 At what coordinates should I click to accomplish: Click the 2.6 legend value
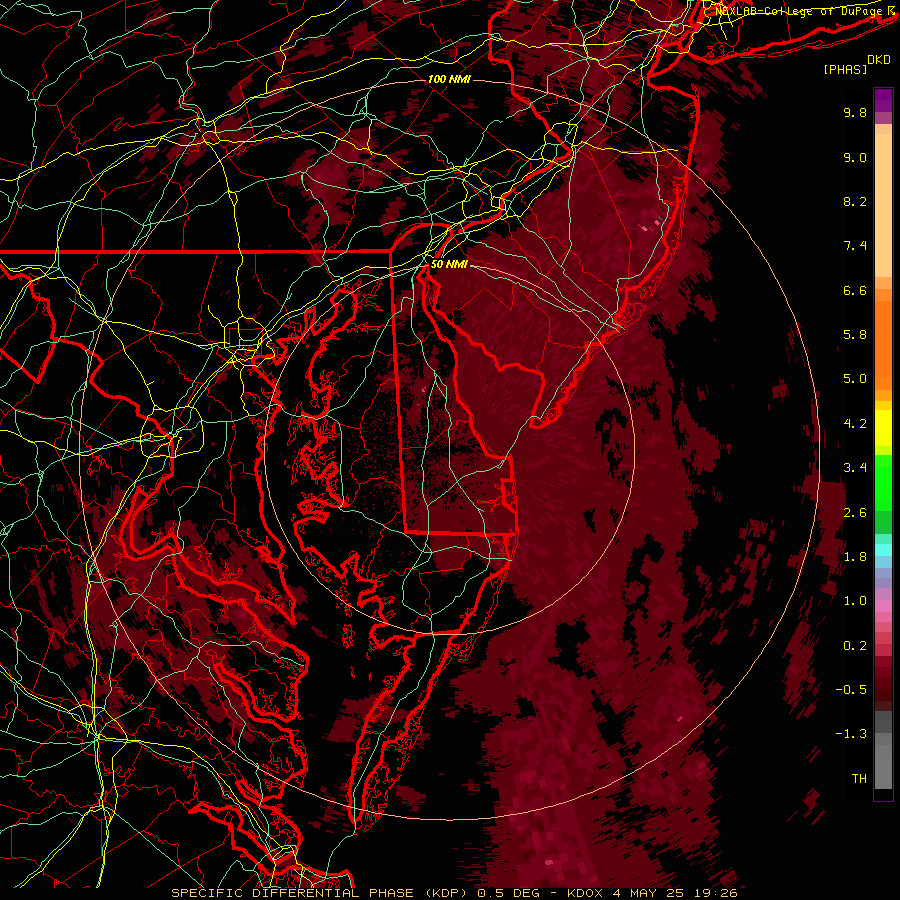[855, 513]
